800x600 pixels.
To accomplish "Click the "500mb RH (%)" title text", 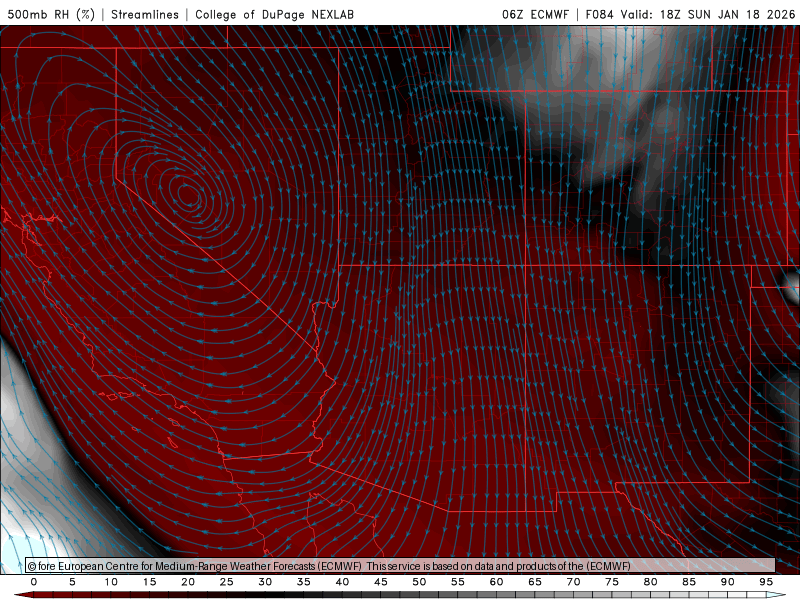I will [51, 14].
